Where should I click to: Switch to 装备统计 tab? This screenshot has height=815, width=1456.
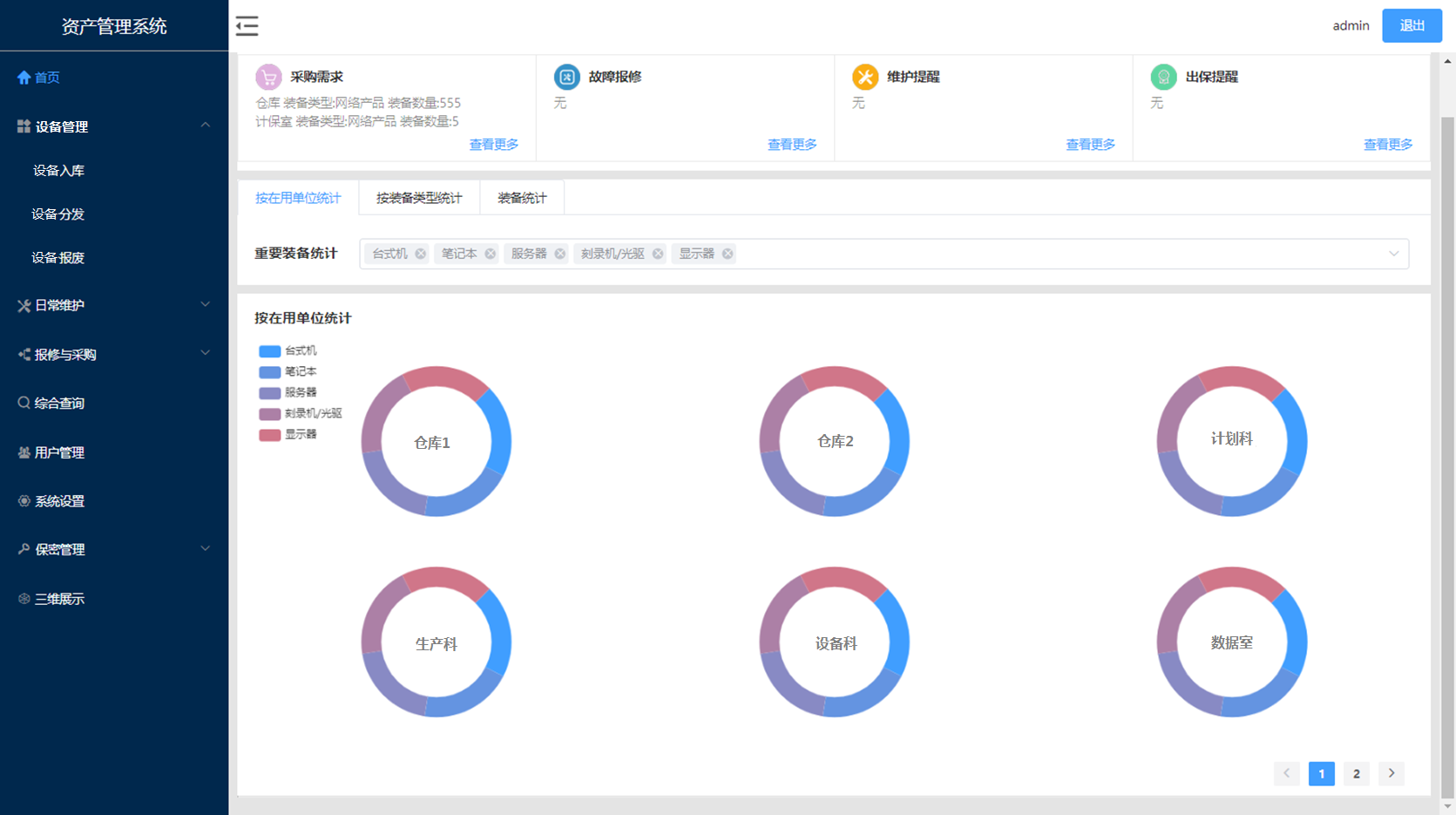click(x=522, y=198)
